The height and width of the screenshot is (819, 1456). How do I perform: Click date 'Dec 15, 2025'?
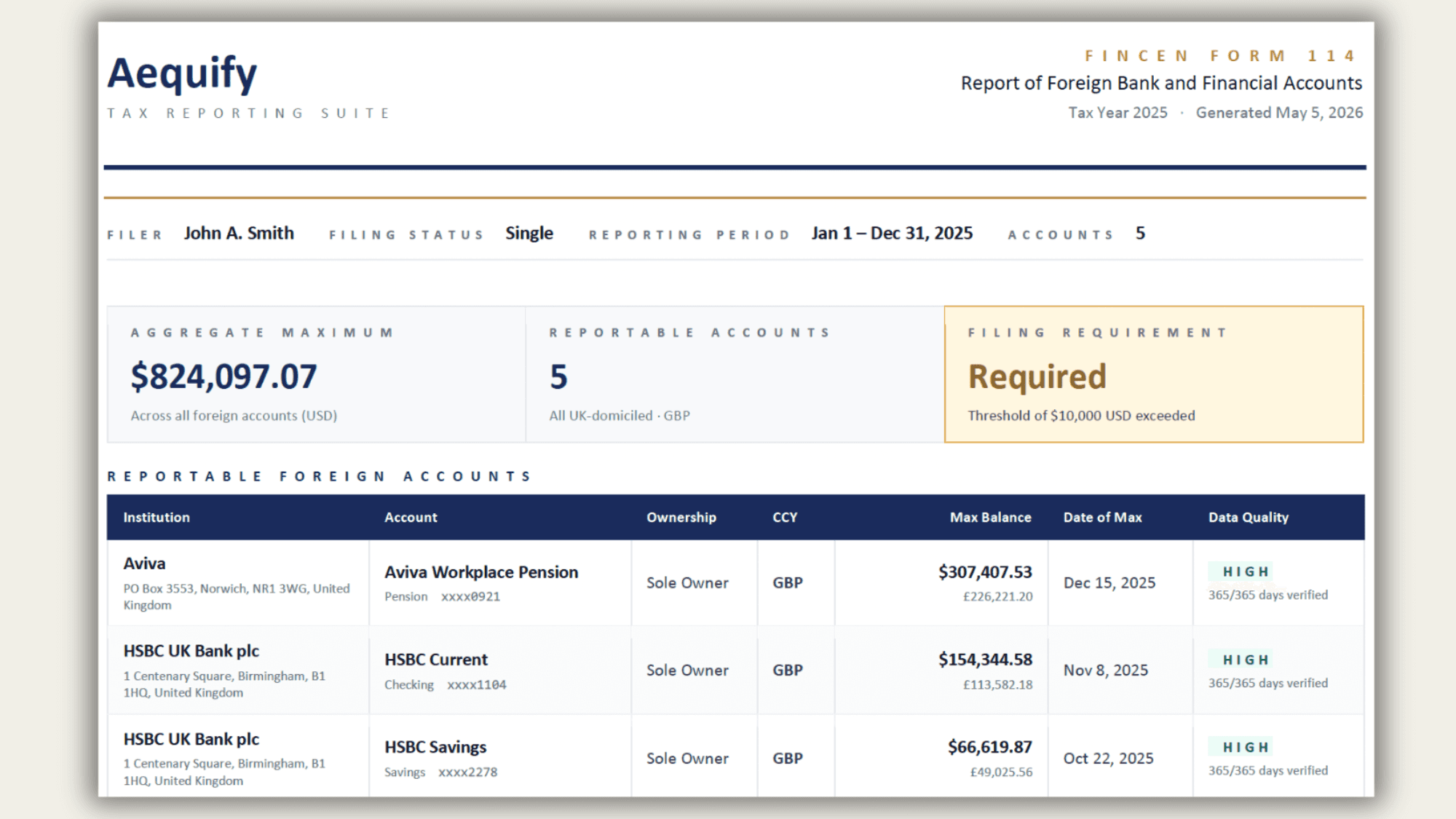pyautogui.click(x=1109, y=583)
